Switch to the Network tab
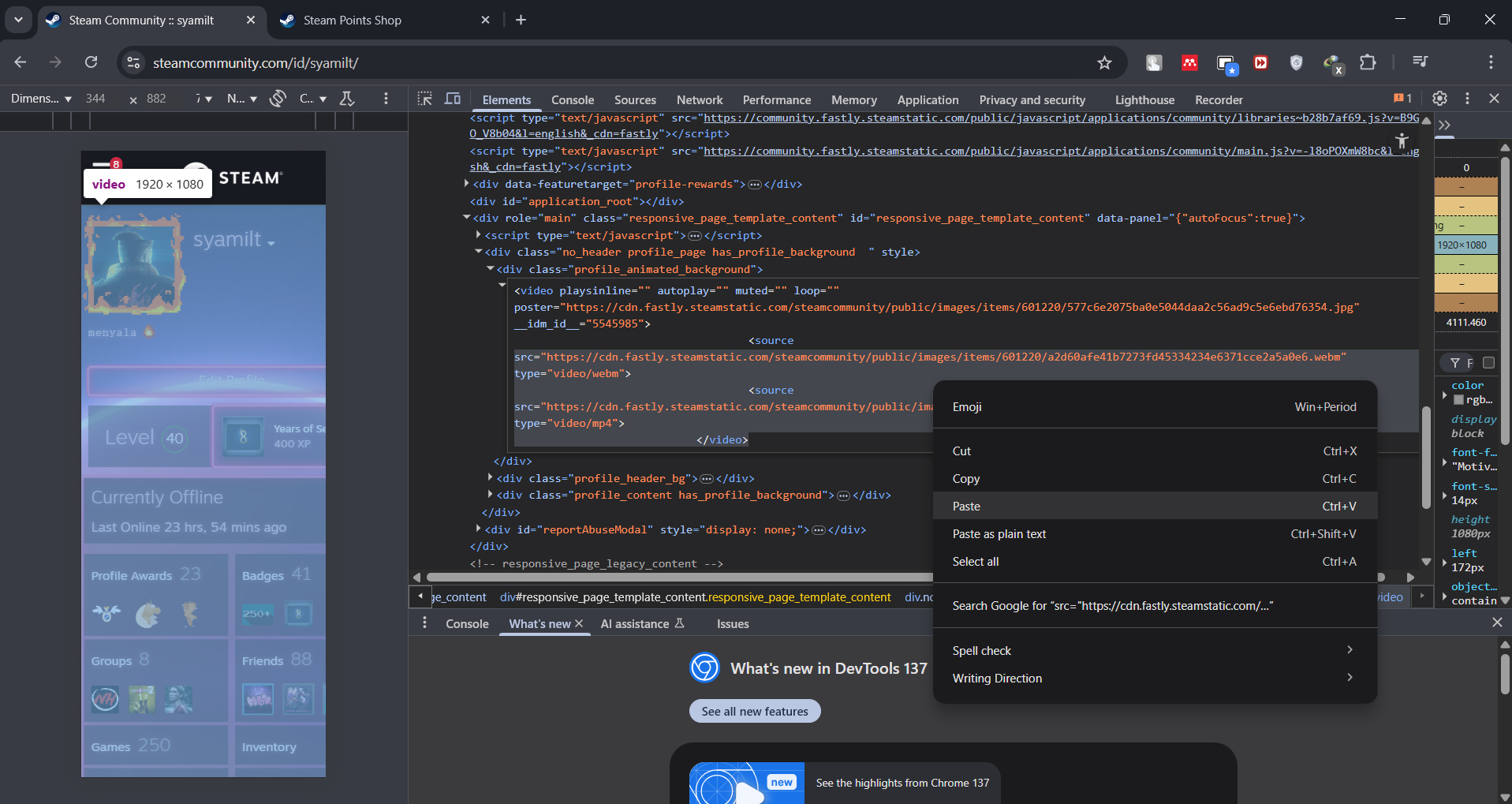1512x804 pixels. click(699, 100)
